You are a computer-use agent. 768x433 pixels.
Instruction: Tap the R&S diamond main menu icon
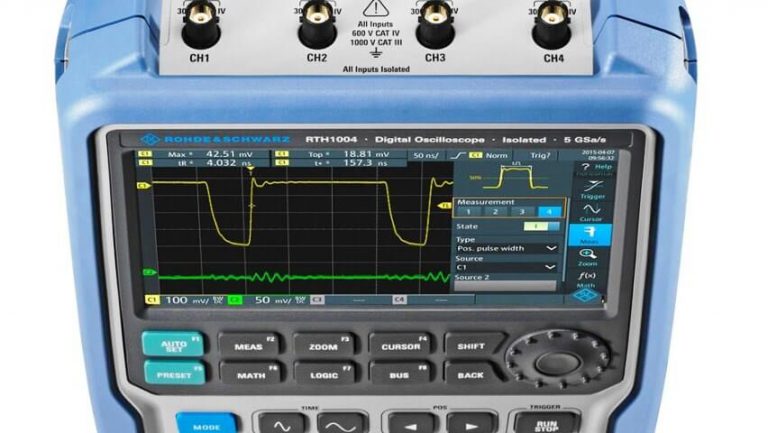click(x=586, y=295)
